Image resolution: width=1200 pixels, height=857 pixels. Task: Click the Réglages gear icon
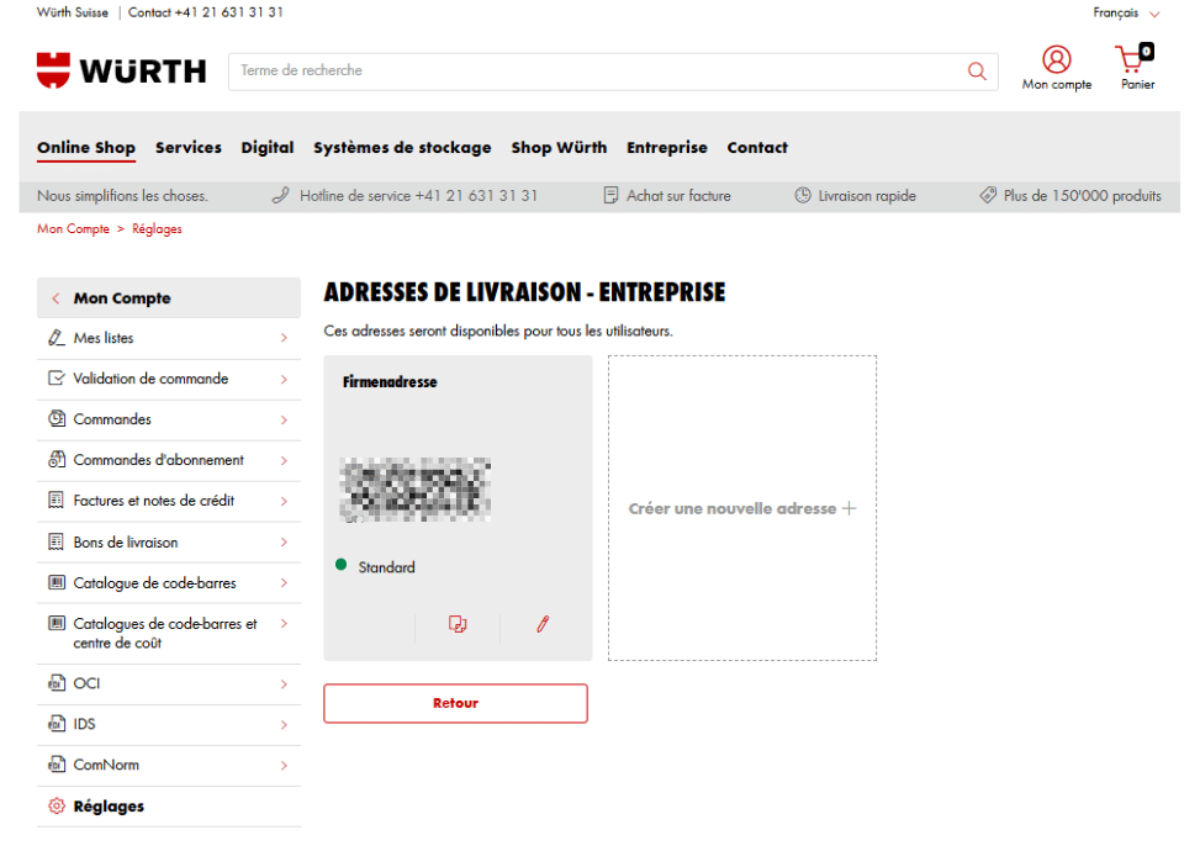click(x=56, y=806)
